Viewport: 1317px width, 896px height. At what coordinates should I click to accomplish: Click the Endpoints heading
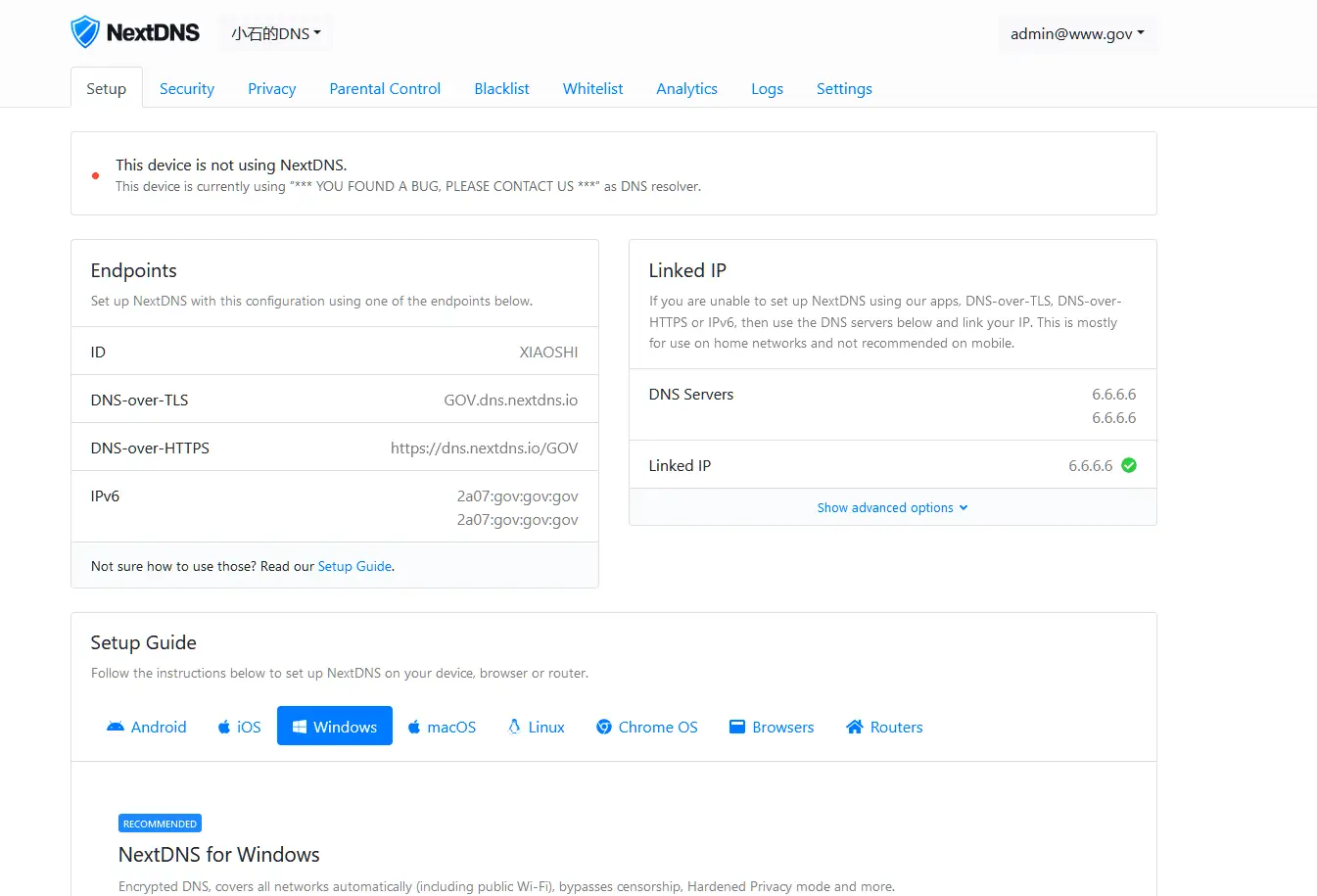point(134,270)
